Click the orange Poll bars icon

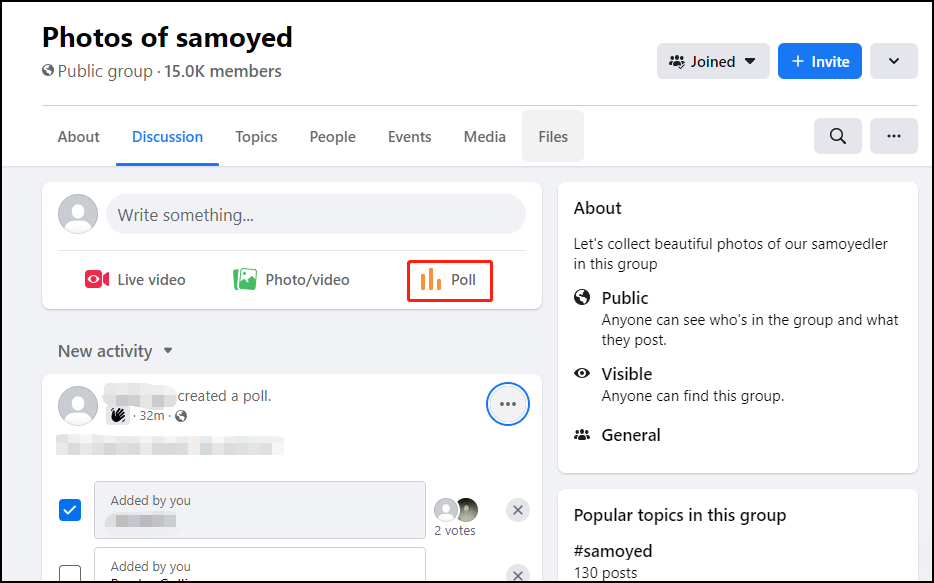click(431, 279)
